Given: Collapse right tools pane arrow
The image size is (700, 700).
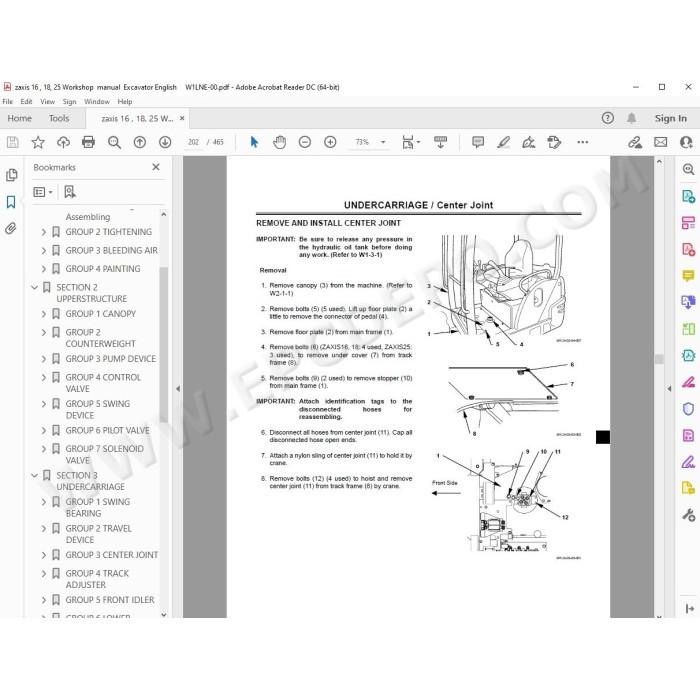Looking at the screenshot, I should click(x=669, y=389).
